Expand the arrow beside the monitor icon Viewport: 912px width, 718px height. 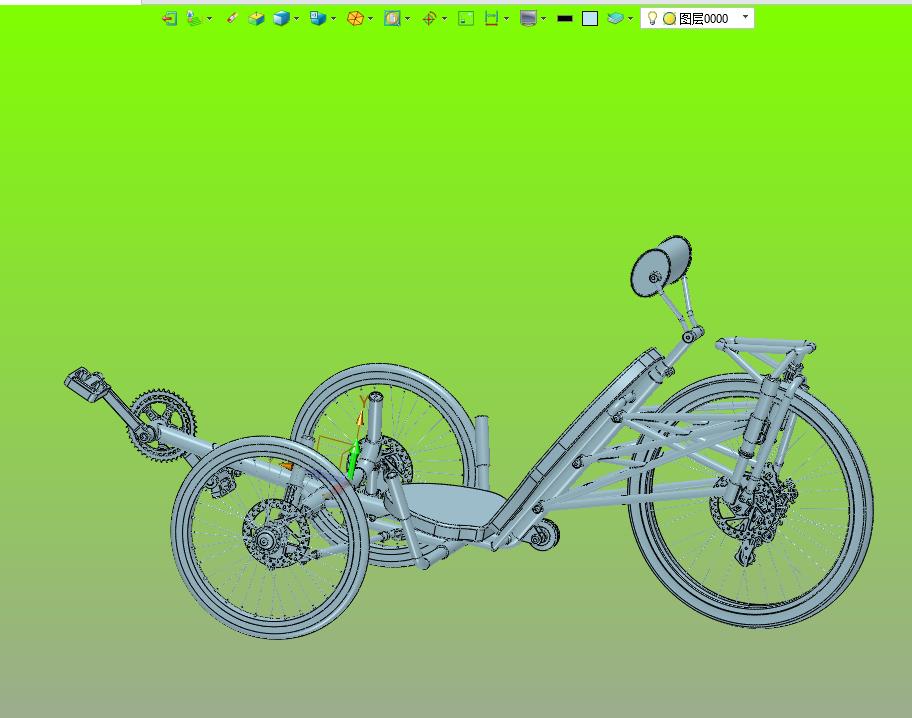(543, 19)
